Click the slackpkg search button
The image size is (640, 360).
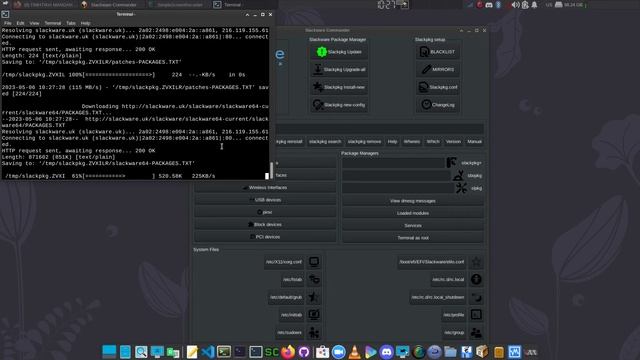tap(325, 142)
